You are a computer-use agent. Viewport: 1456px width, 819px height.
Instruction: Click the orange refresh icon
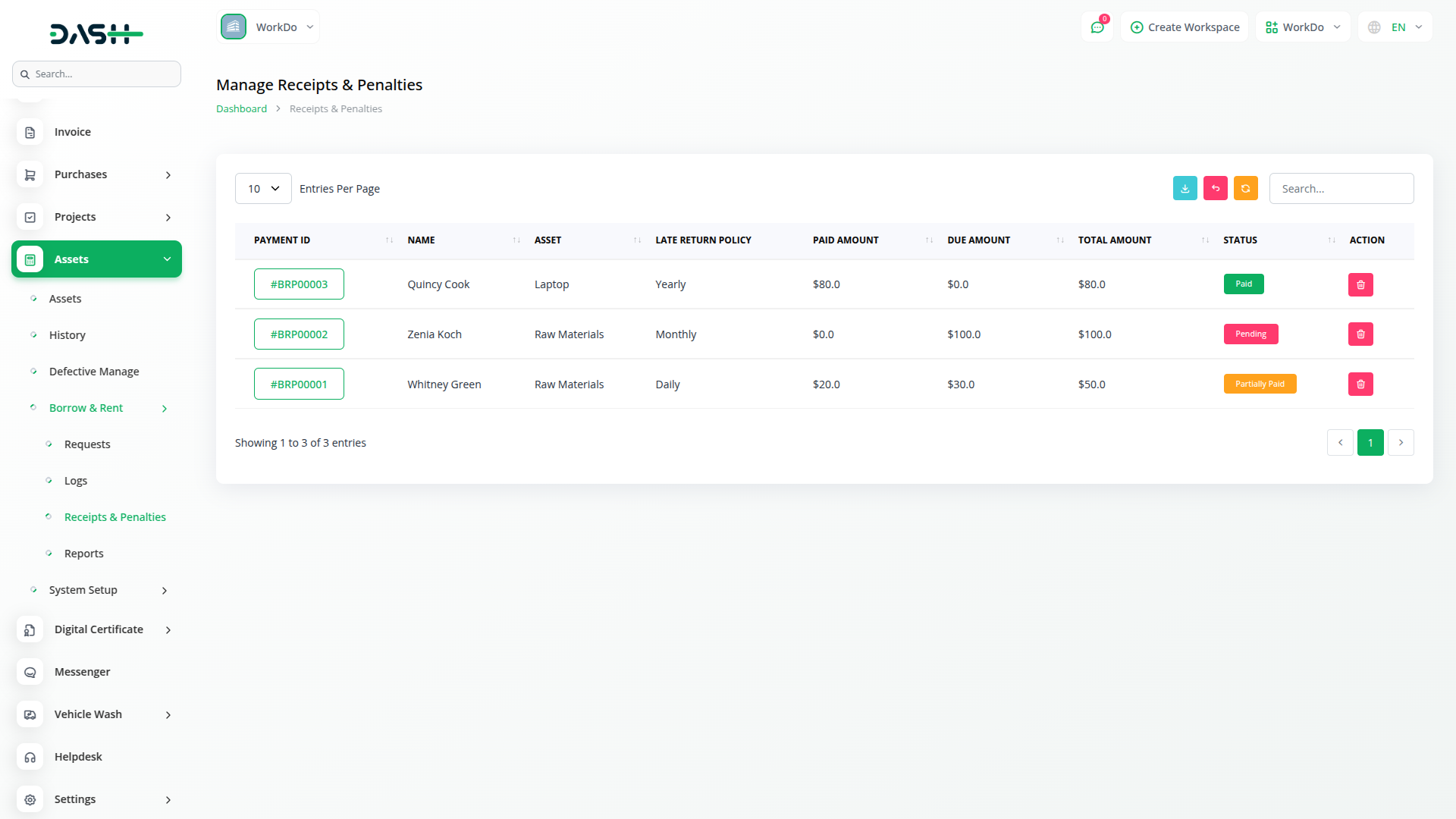(x=1245, y=188)
